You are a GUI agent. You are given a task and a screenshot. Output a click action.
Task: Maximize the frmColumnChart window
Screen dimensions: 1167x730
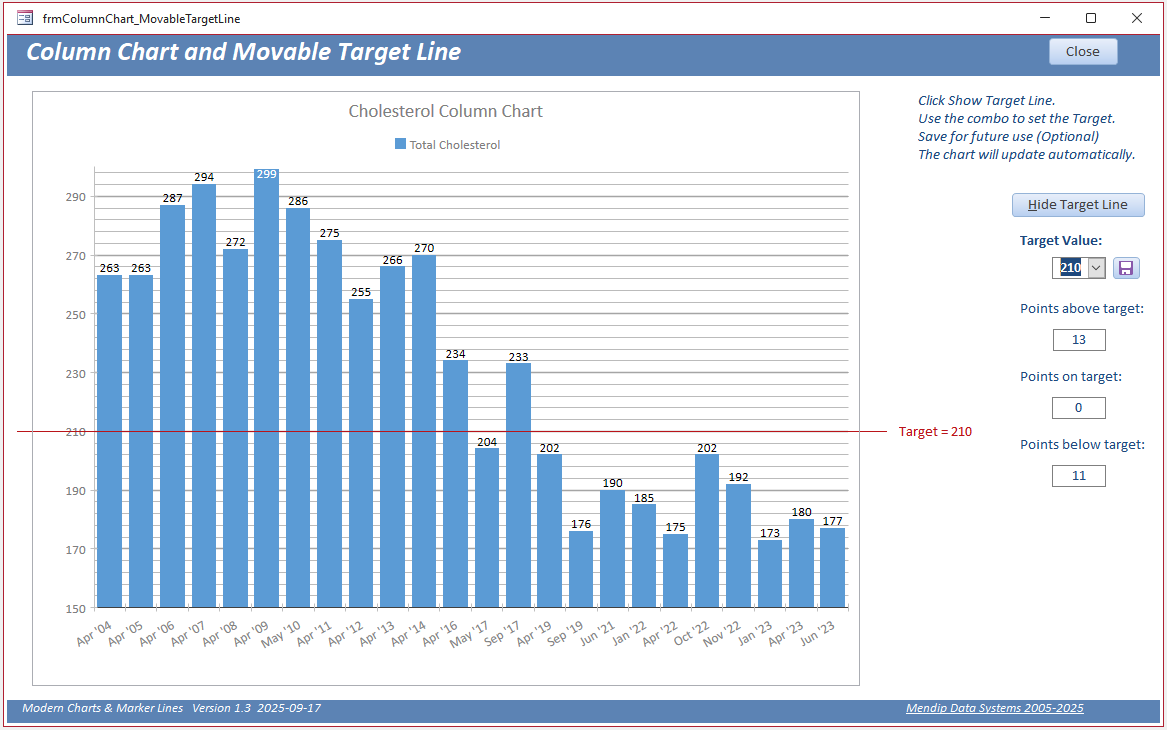pos(1091,18)
